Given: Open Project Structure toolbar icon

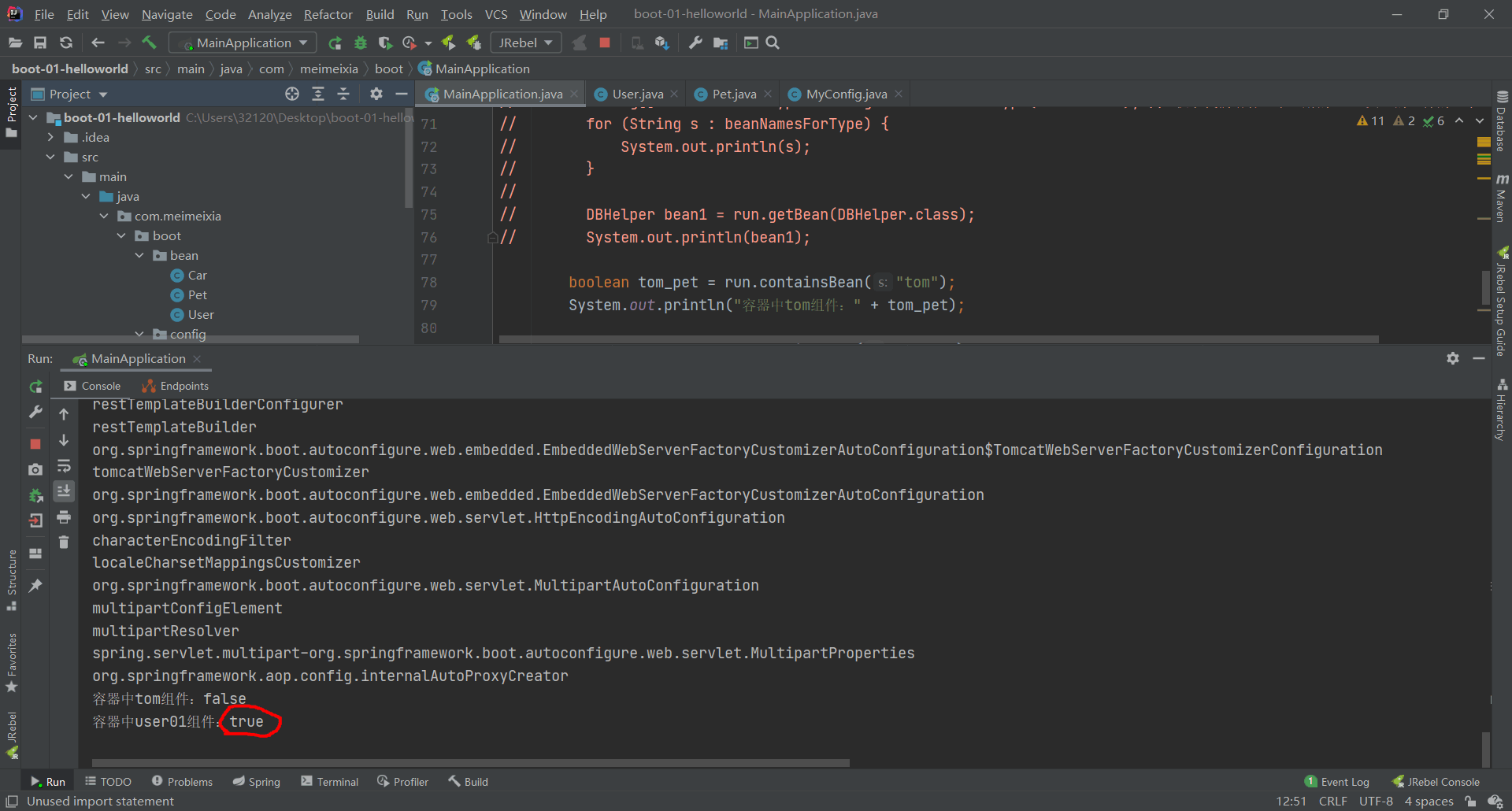Looking at the screenshot, I should coord(721,43).
